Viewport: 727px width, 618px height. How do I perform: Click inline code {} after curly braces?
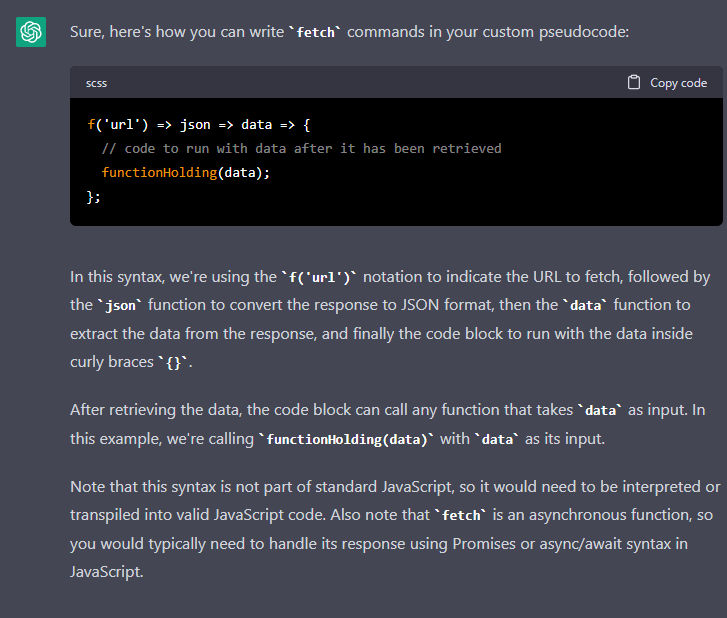pyautogui.click(x=173, y=363)
